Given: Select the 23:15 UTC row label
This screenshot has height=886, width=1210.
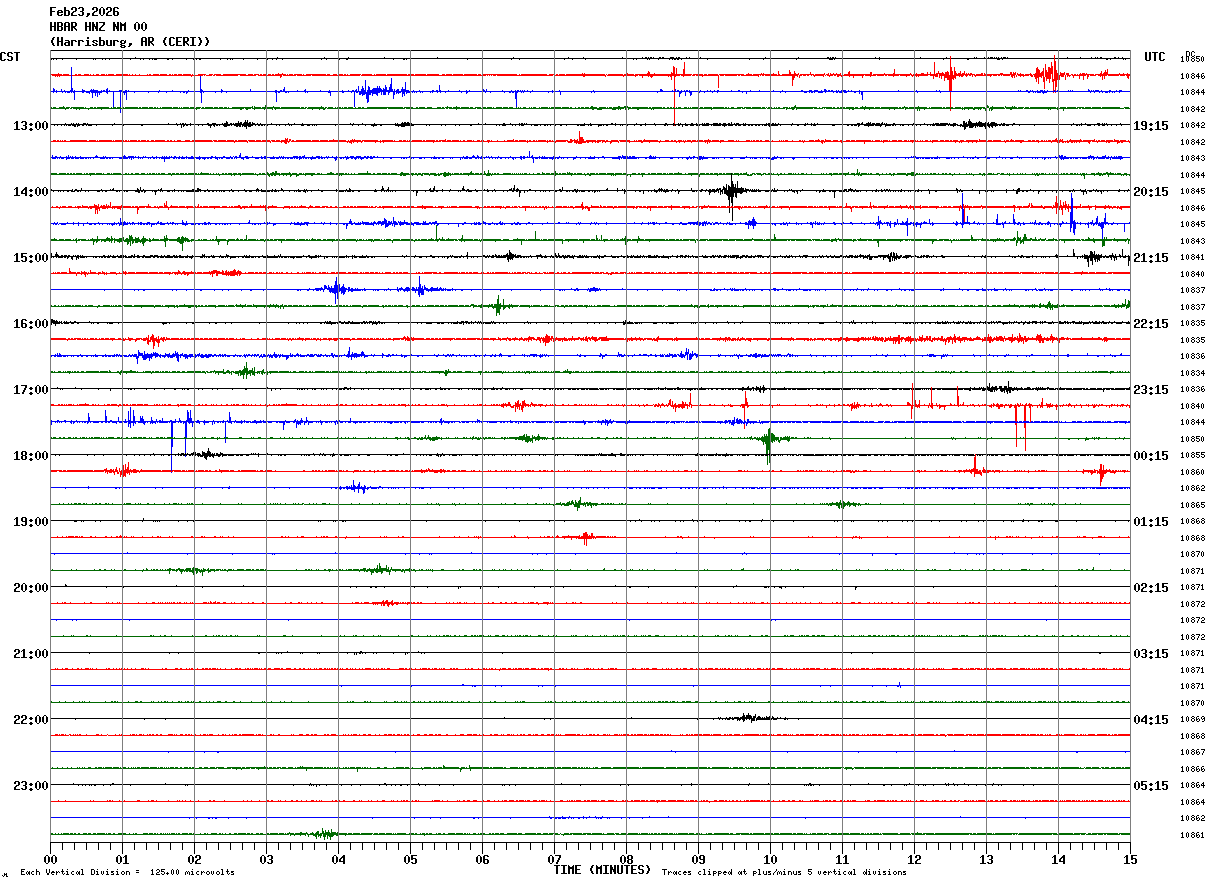Looking at the screenshot, I should click(1151, 390).
